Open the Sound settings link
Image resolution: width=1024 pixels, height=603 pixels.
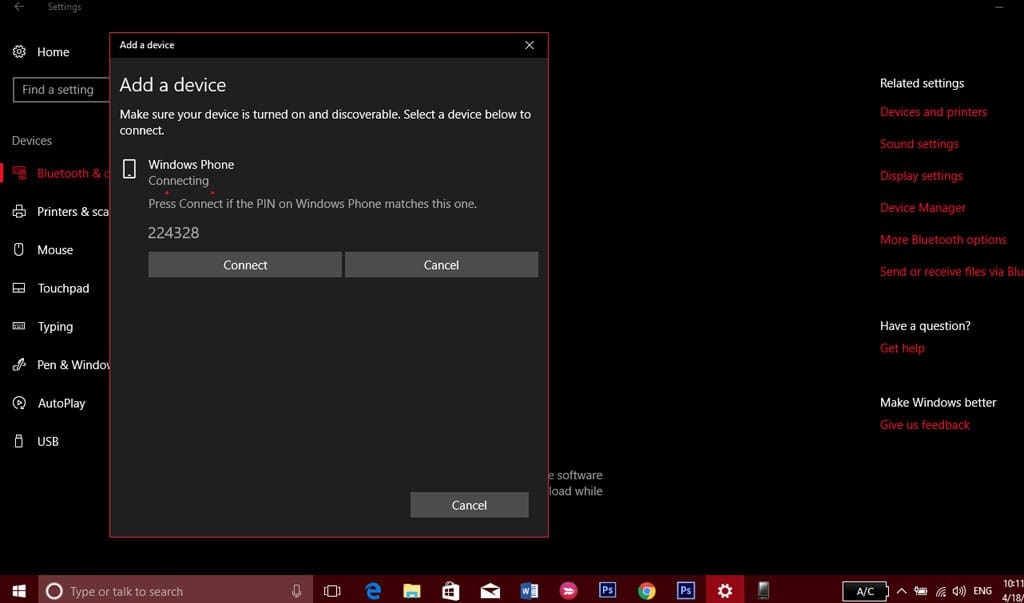(919, 144)
